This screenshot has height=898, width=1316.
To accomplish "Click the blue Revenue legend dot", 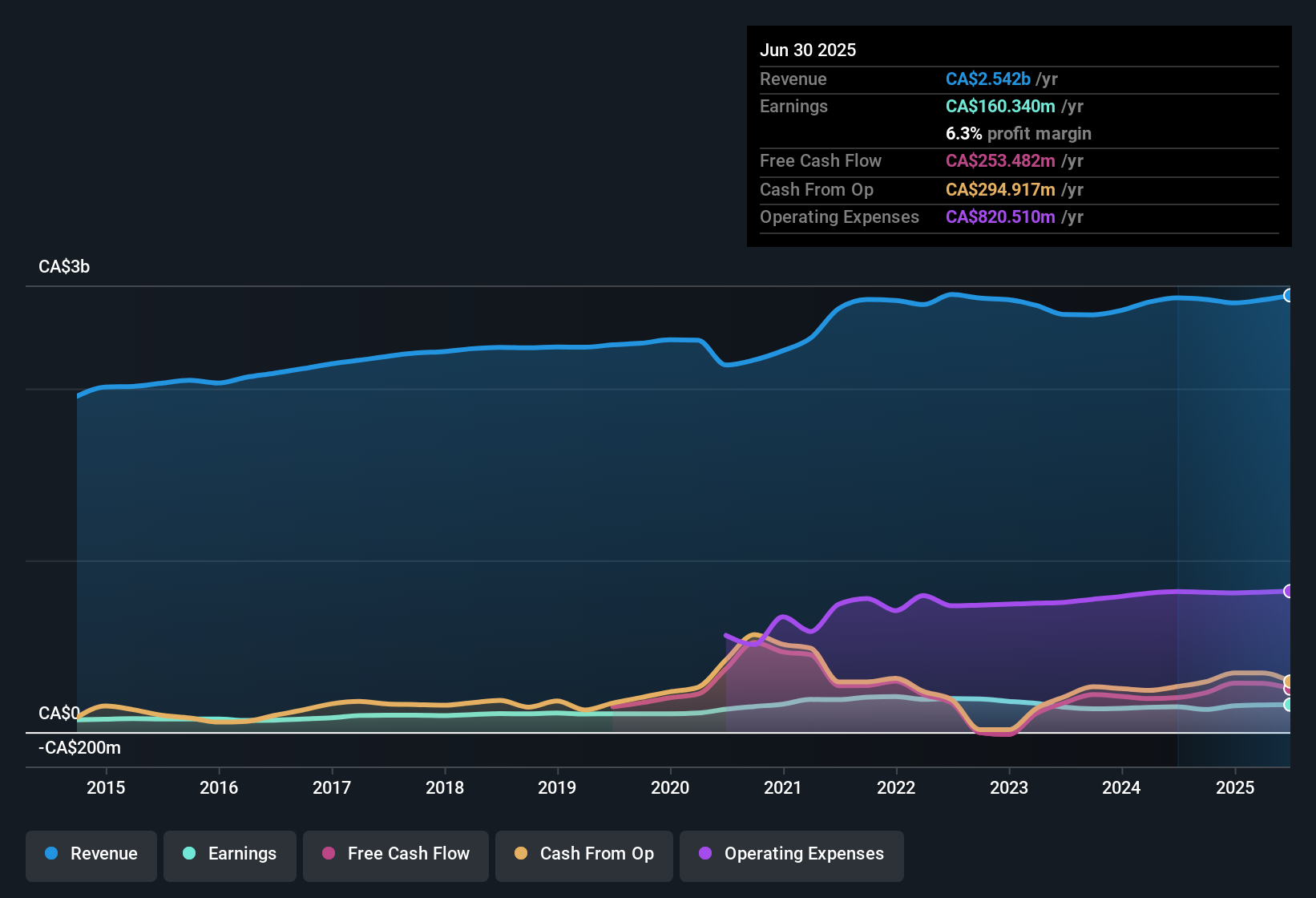I will (51, 853).
